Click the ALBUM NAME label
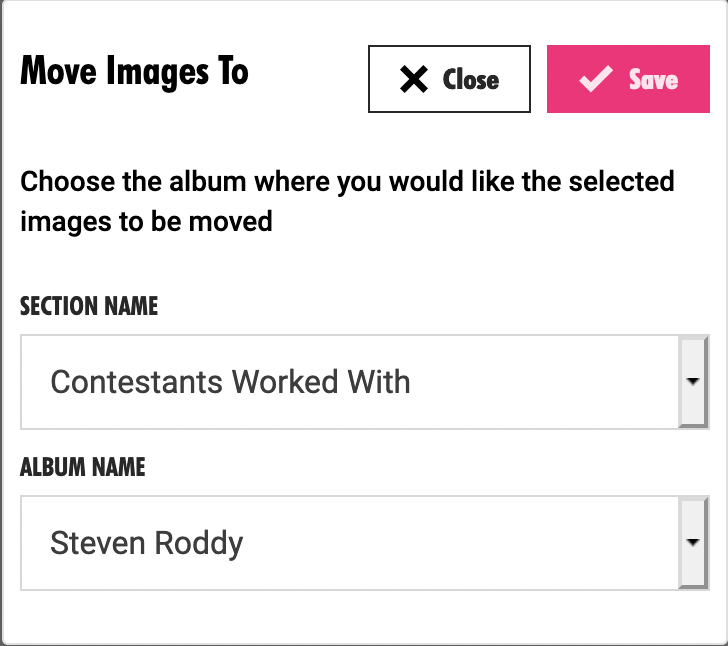 (x=83, y=467)
